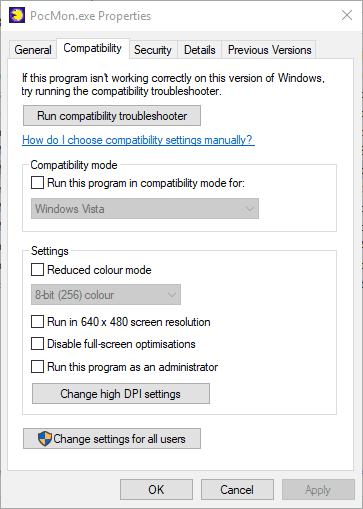Image resolution: width=363 pixels, height=509 pixels.
Task: Confirm the dialog with OK
Action: tap(156, 490)
